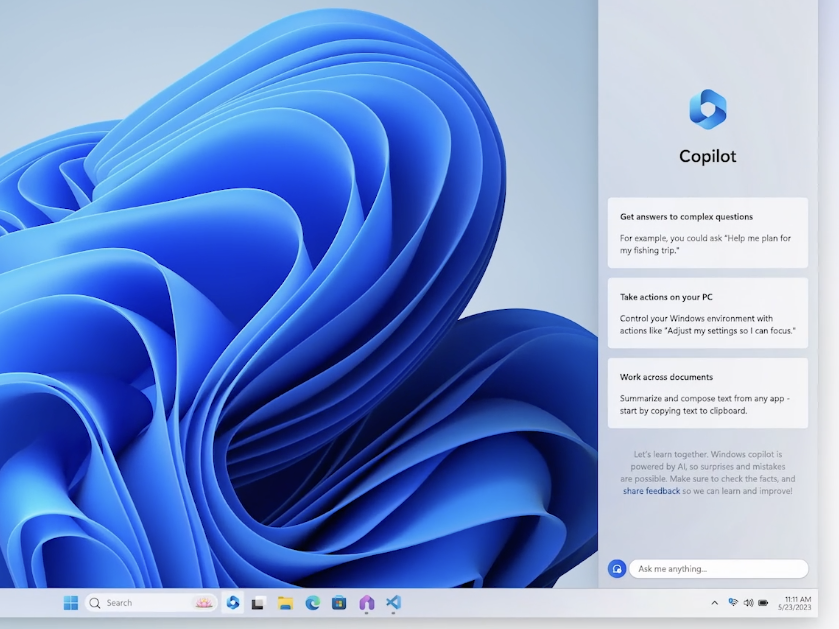The image size is (839, 629).
Task: Open the clock and date 11:11 AM
Action: (x=795, y=603)
